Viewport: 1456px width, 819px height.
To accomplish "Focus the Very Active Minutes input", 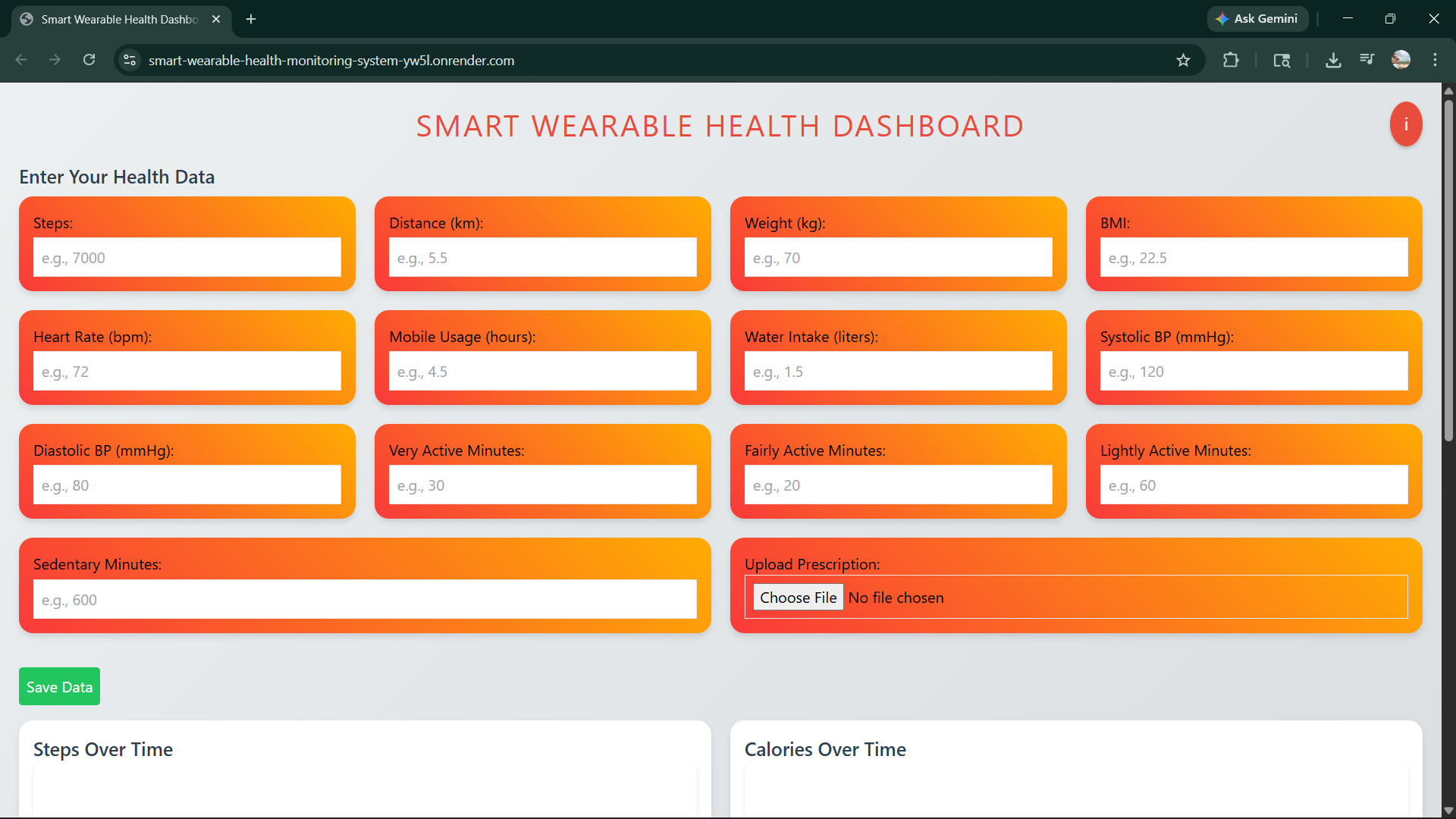I will point(543,485).
